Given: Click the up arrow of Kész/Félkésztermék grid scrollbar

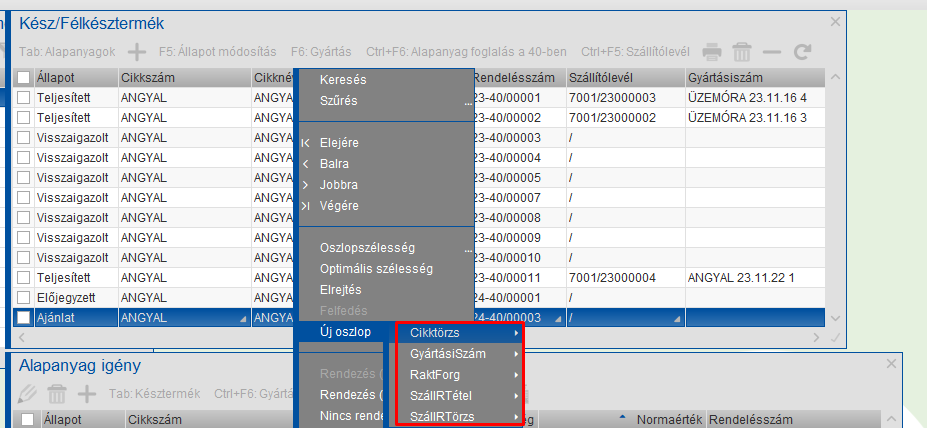Looking at the screenshot, I should pos(835,77).
